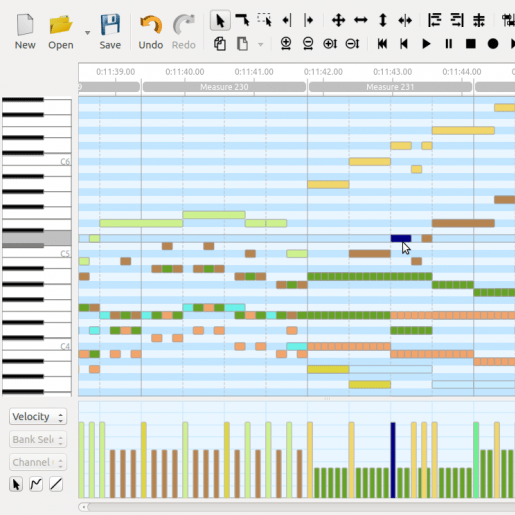Select the velocity freehand curve tool
This screenshot has height=515, width=515.
tap(36, 484)
